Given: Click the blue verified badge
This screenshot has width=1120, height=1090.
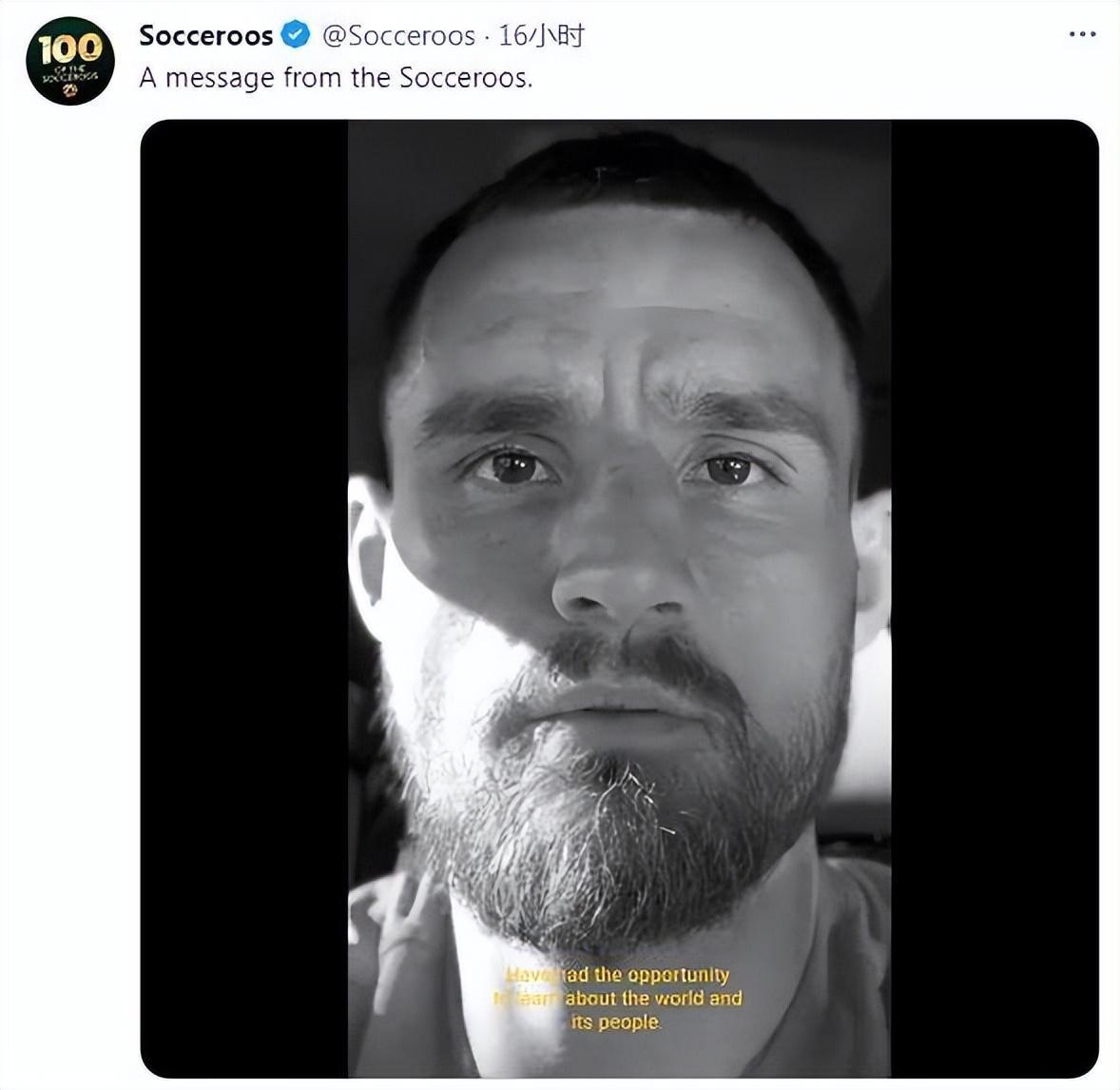Looking at the screenshot, I should tap(297, 36).
